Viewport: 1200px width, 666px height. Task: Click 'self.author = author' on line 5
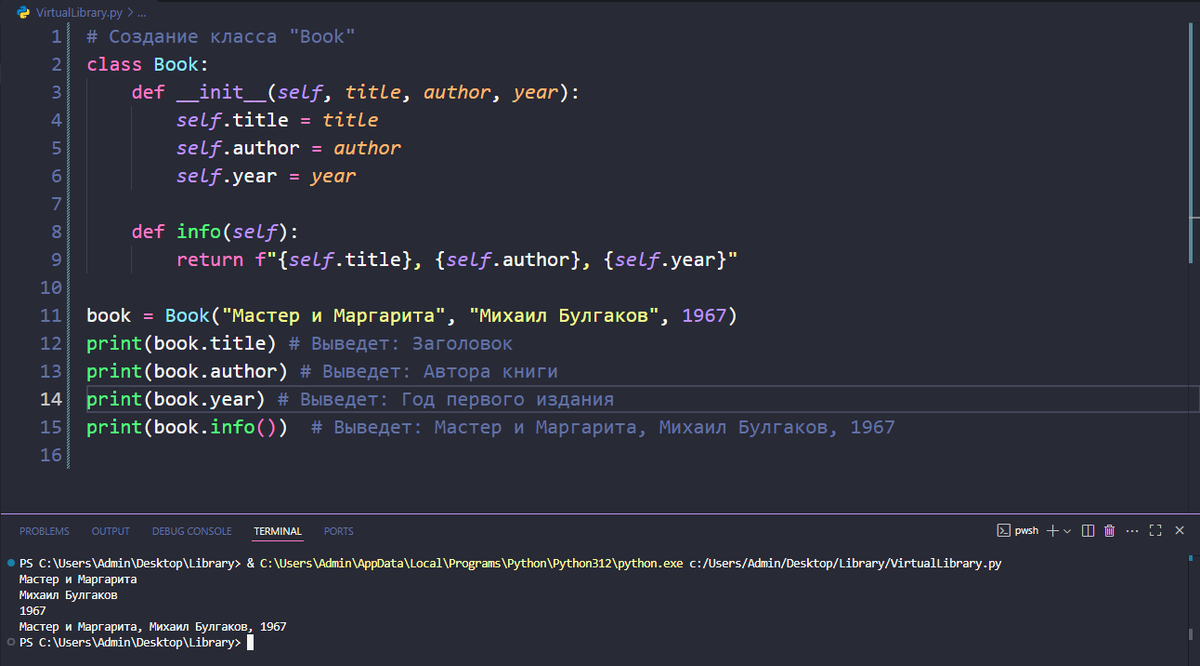(x=289, y=149)
